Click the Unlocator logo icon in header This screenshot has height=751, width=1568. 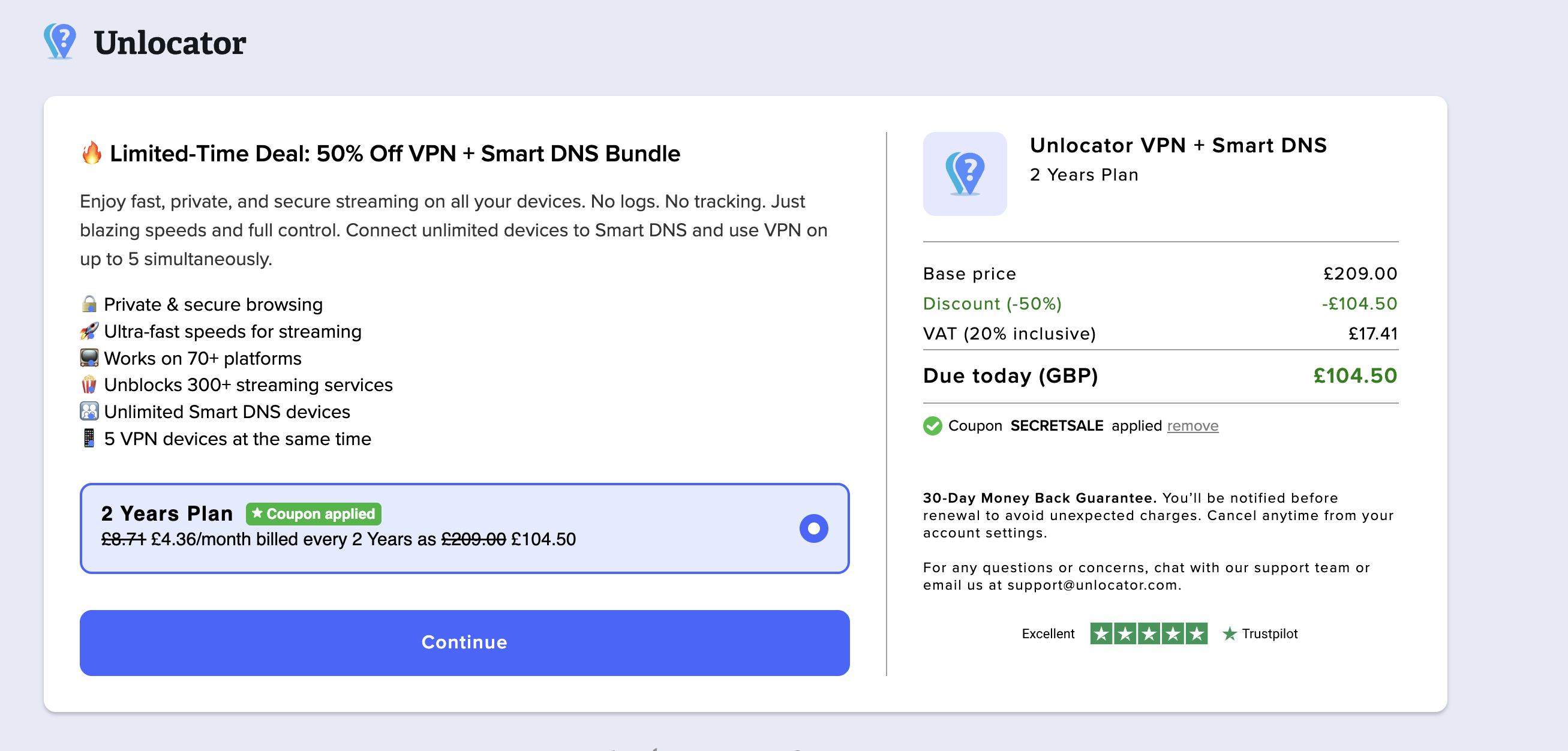59,41
